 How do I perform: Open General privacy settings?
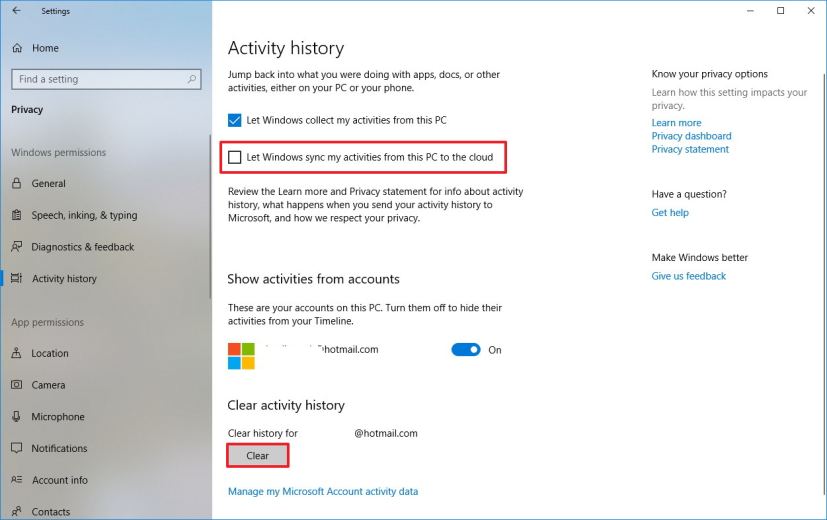click(x=49, y=184)
